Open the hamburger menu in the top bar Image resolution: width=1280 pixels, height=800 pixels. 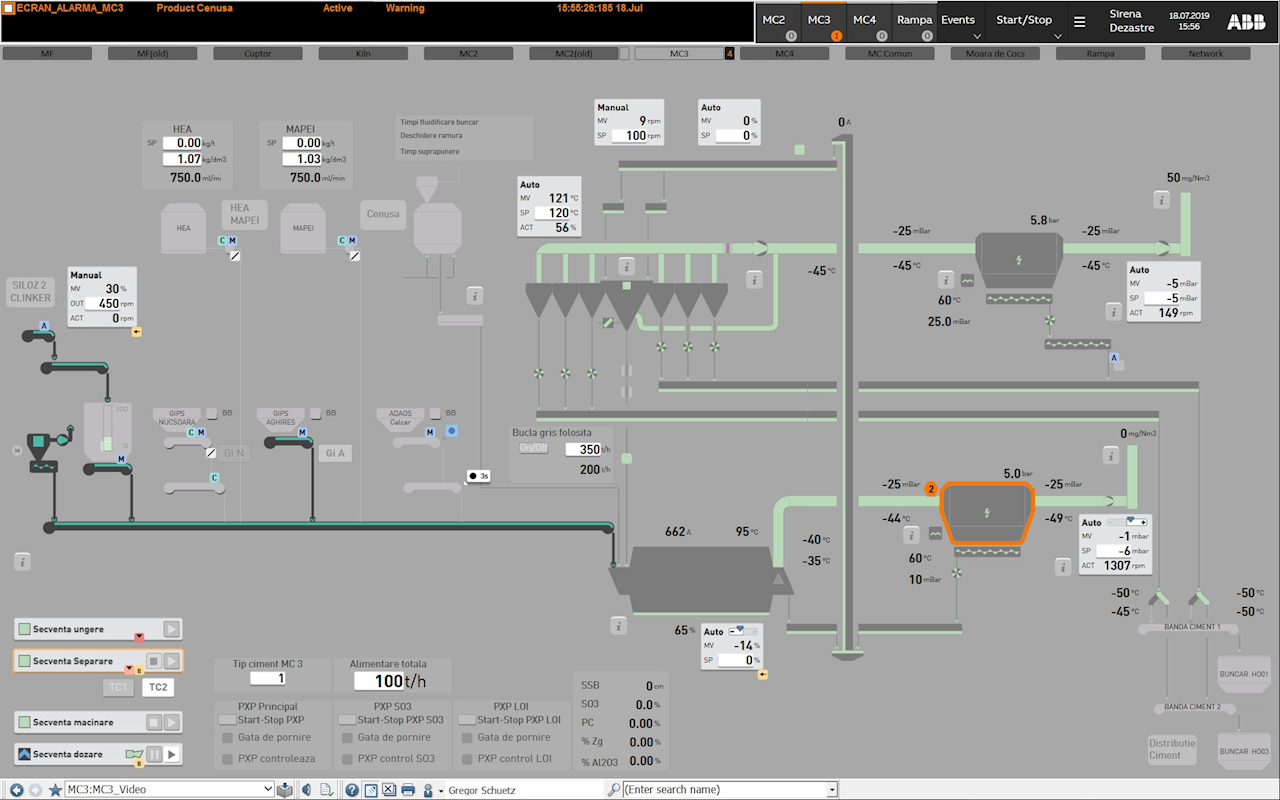pos(1079,21)
